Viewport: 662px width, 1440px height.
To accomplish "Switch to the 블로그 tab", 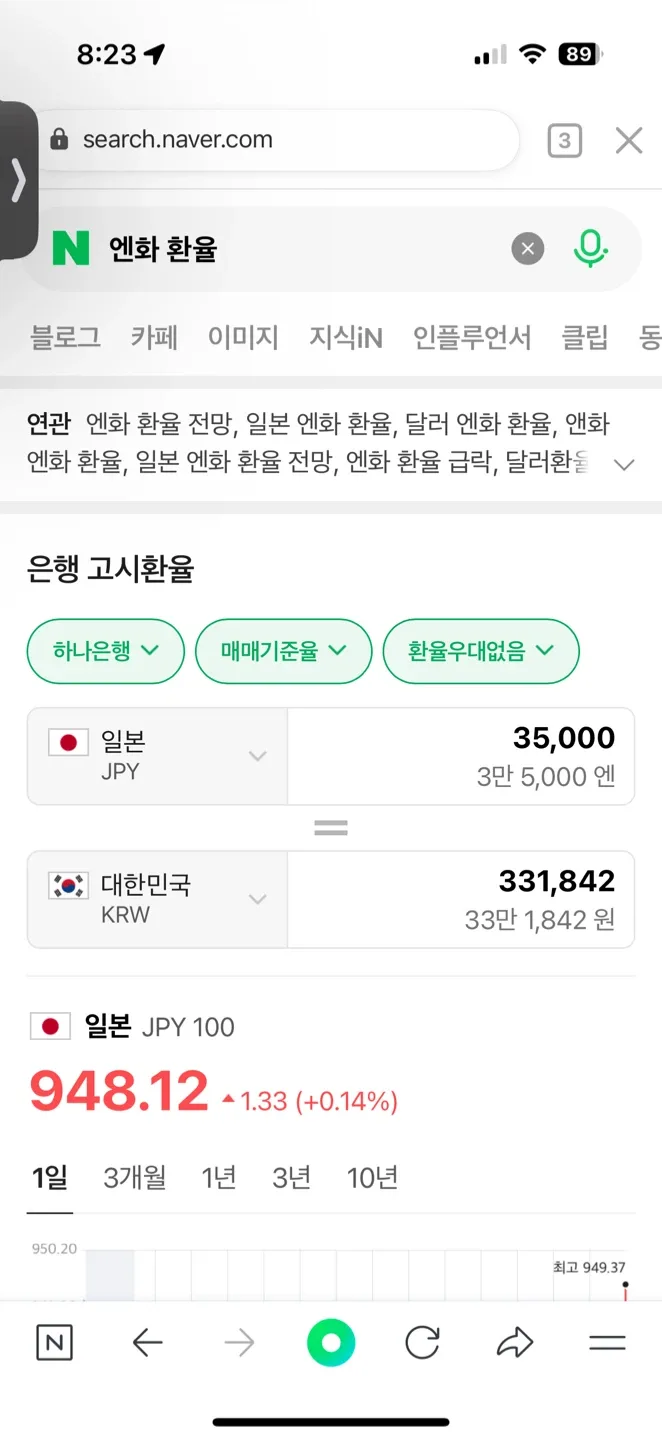I will 66,337.
